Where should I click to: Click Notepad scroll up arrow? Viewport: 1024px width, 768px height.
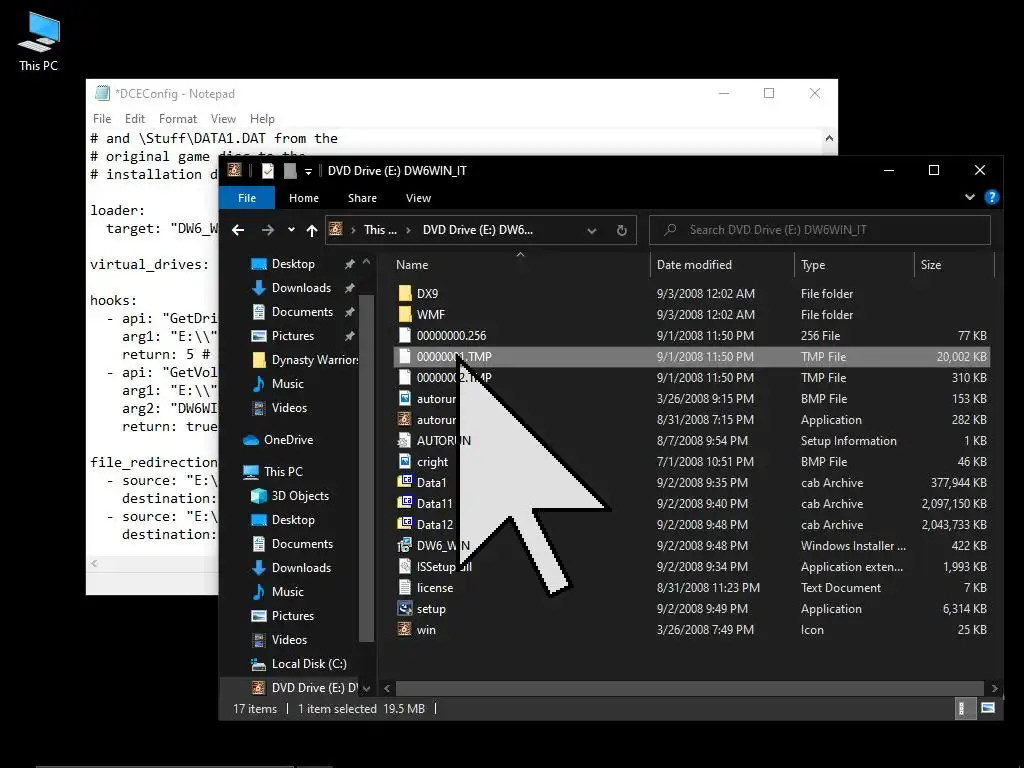pos(829,138)
